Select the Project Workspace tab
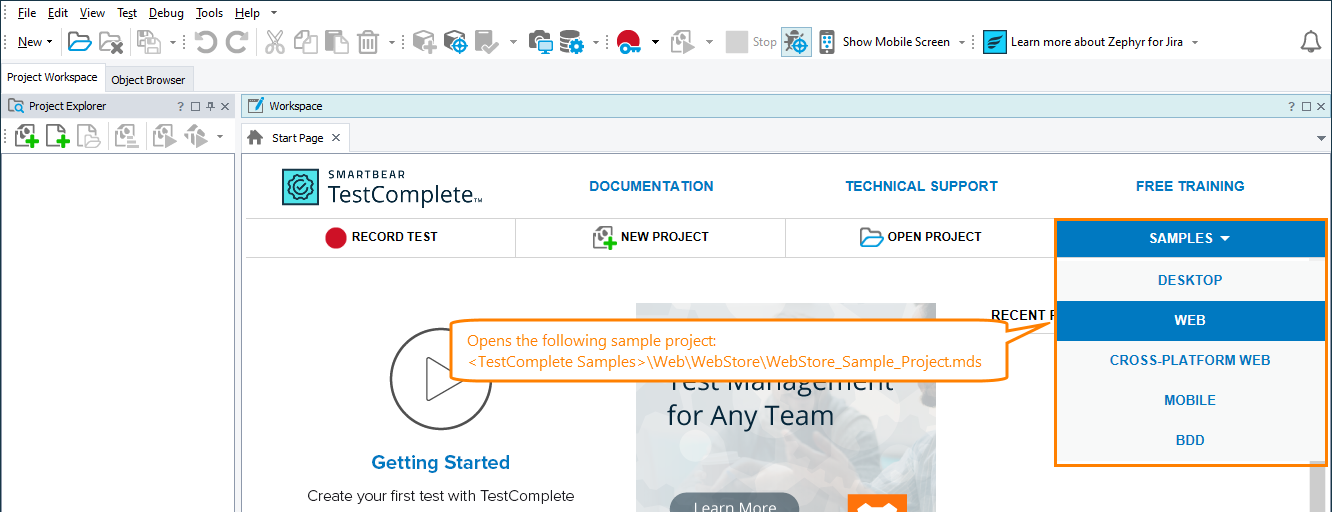1332x512 pixels. click(x=52, y=77)
